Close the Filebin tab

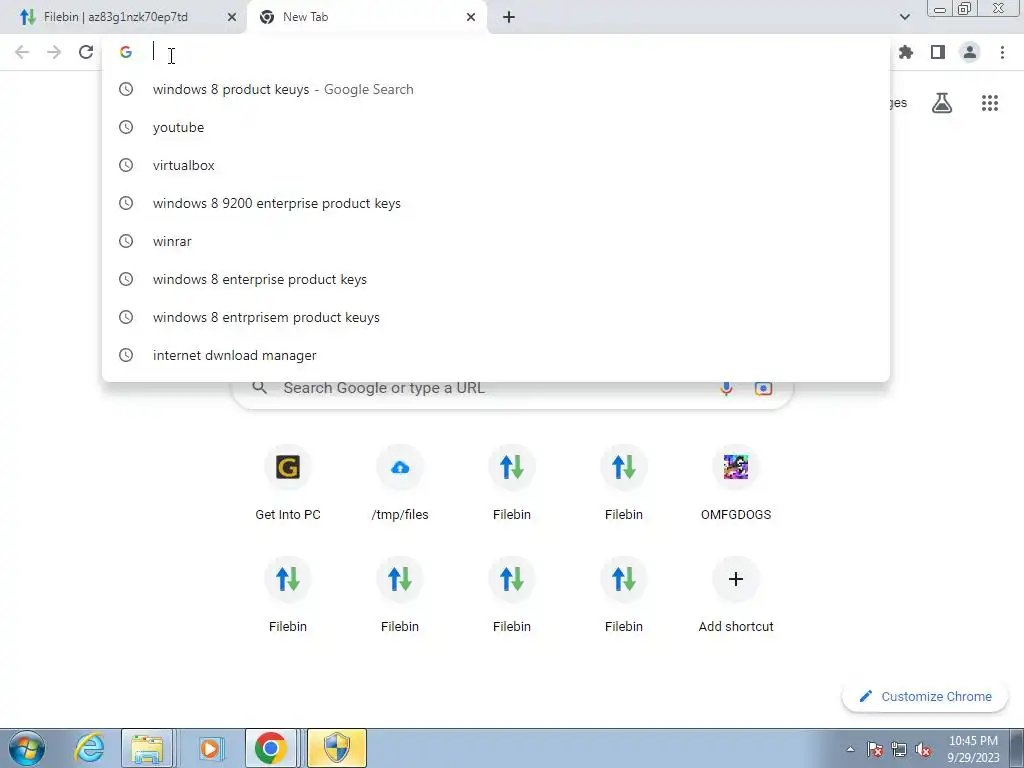pyautogui.click(x=232, y=17)
